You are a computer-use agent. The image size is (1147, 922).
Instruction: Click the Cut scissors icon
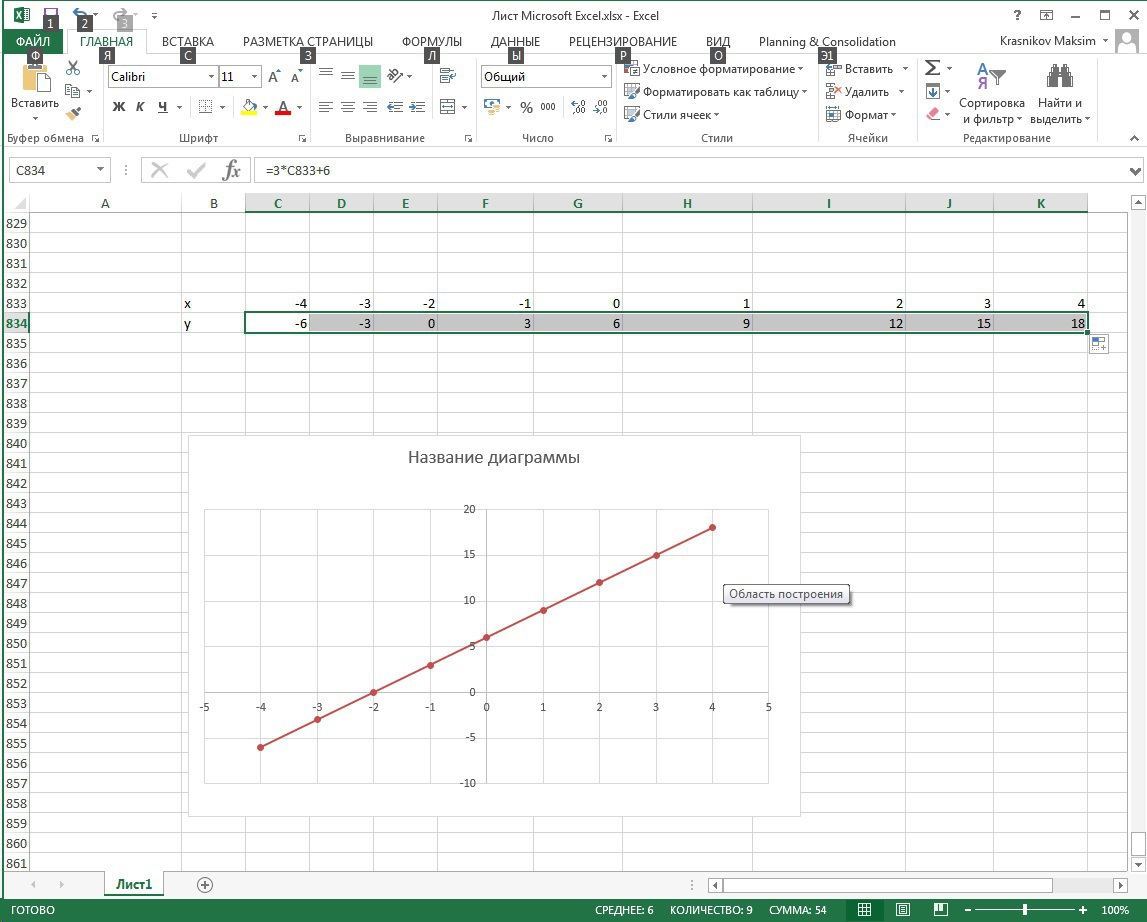73,68
